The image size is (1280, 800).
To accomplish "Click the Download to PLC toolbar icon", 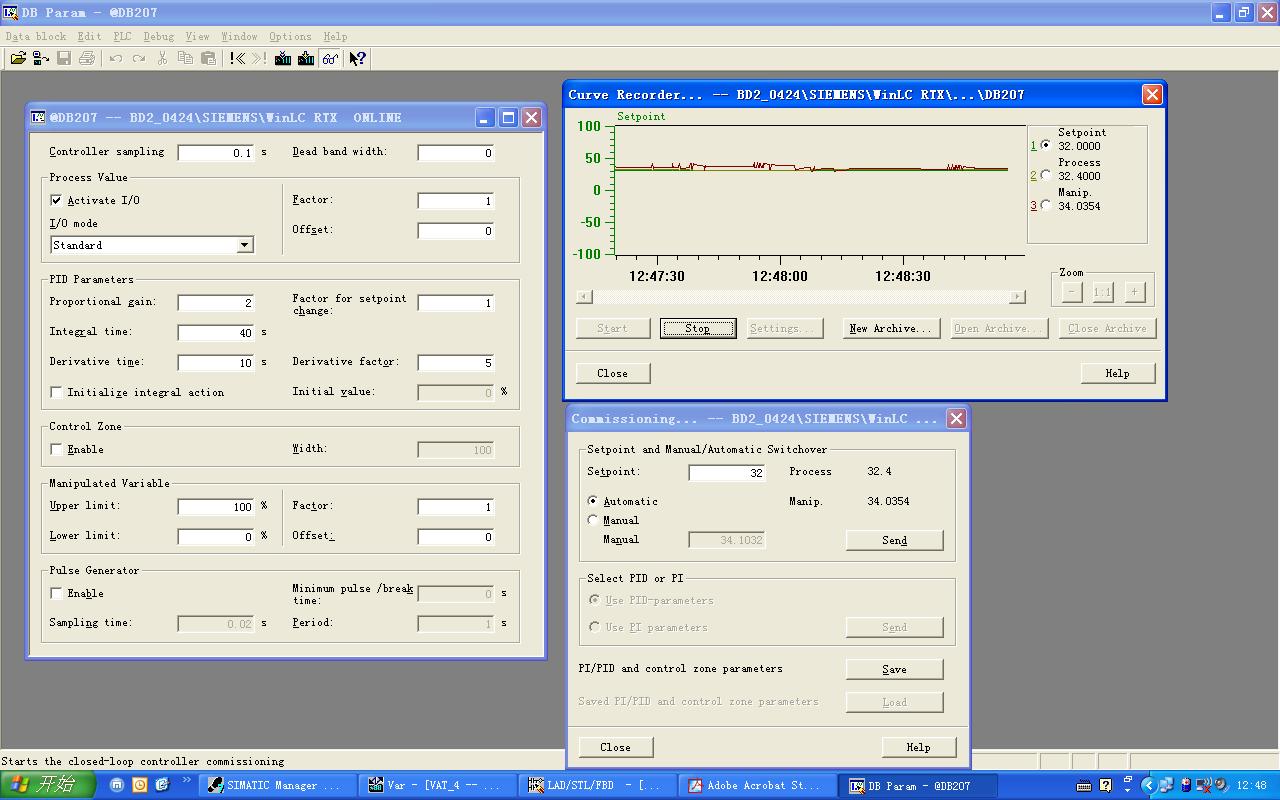I will point(282,59).
